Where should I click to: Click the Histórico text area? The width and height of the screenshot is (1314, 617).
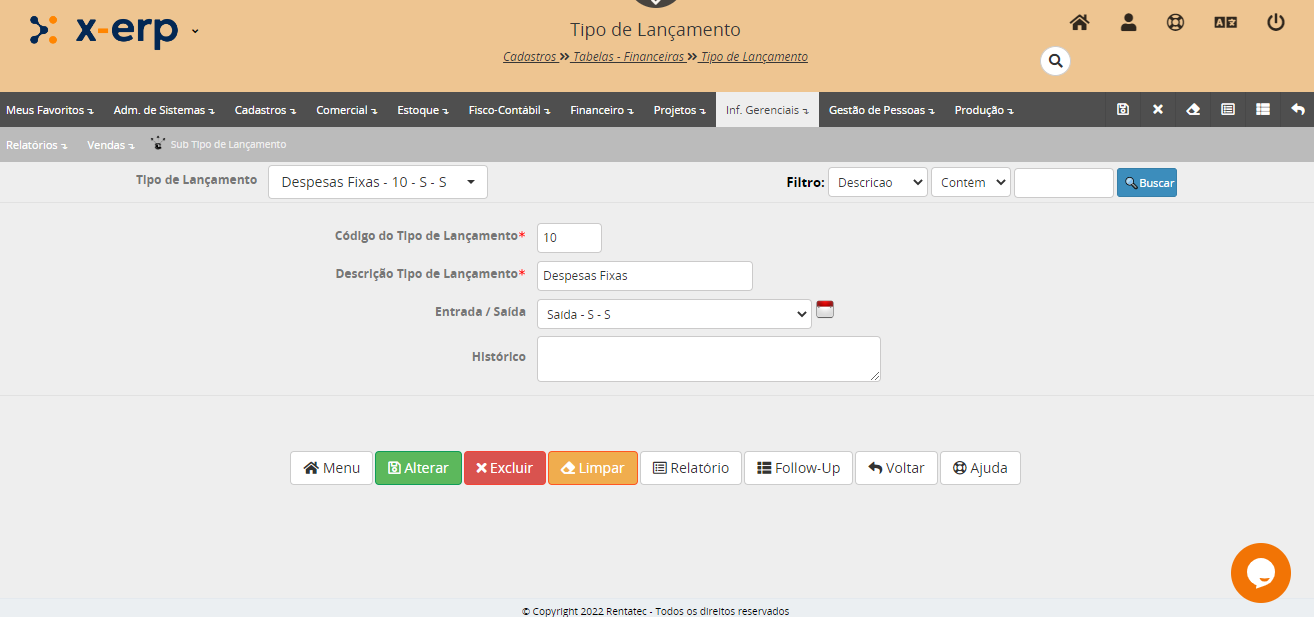[708, 359]
